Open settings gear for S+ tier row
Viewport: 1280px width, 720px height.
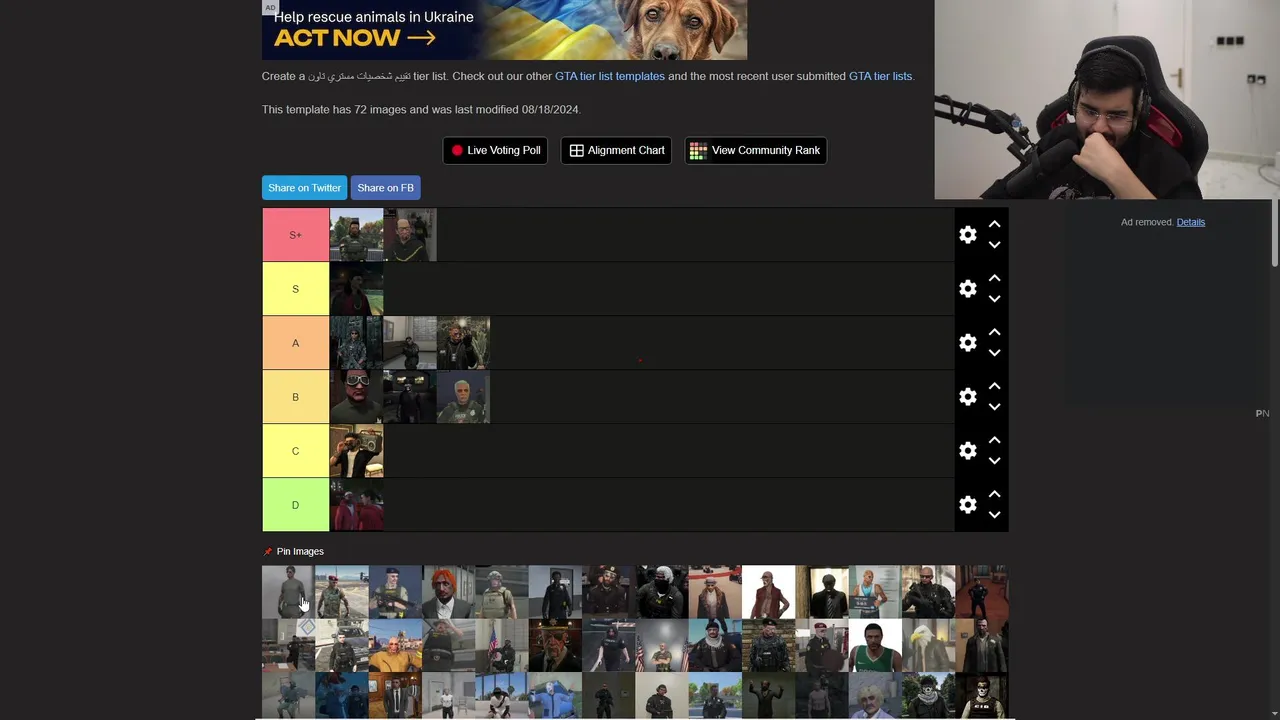click(967, 234)
